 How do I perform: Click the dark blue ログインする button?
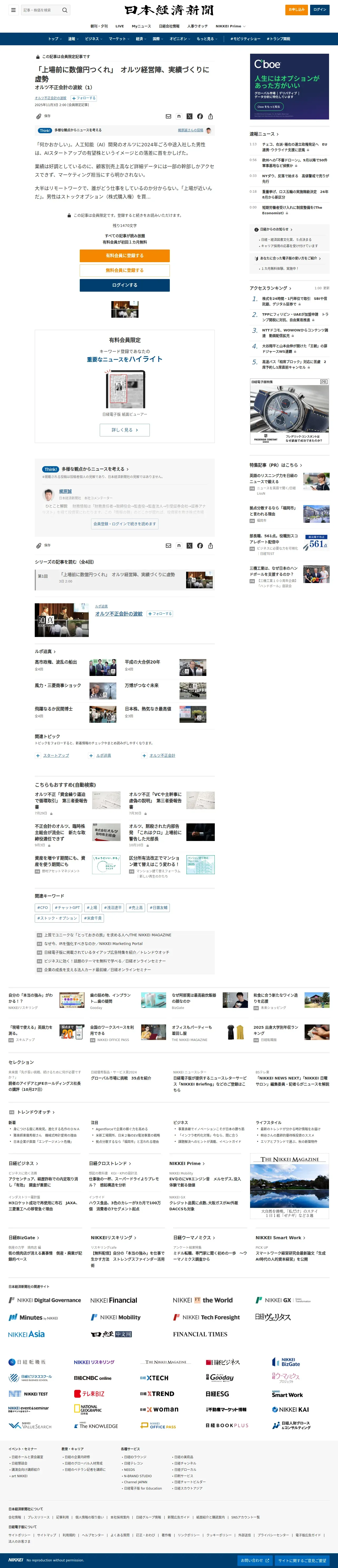coord(125,285)
